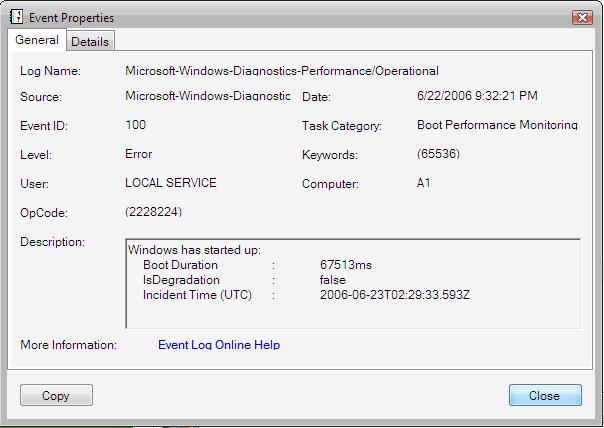Image resolution: width=604 pixels, height=428 pixels.
Task: Click the Event ID value 100
Action: (136, 125)
